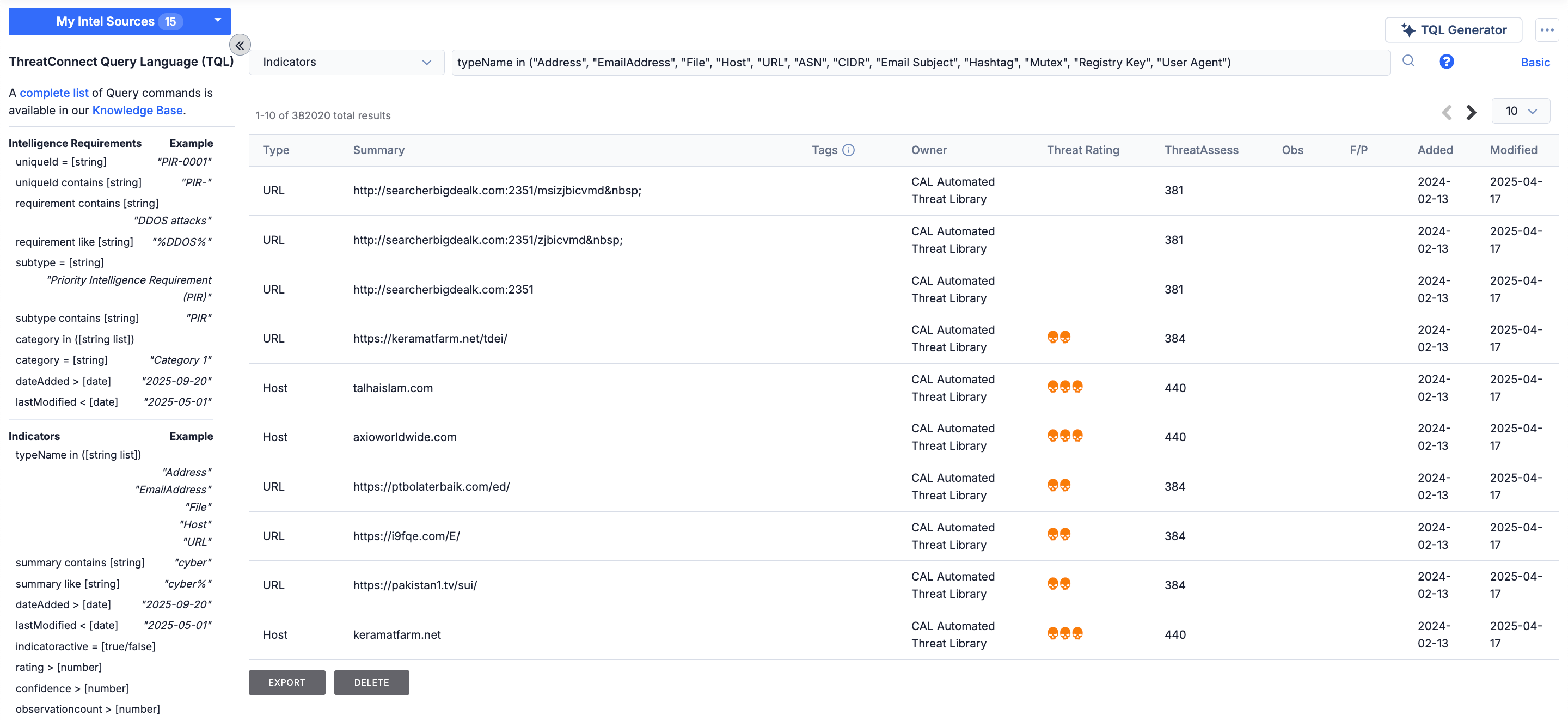Viewport: 1568px width, 721px height.
Task: Switch to Basic search mode
Action: (1535, 62)
